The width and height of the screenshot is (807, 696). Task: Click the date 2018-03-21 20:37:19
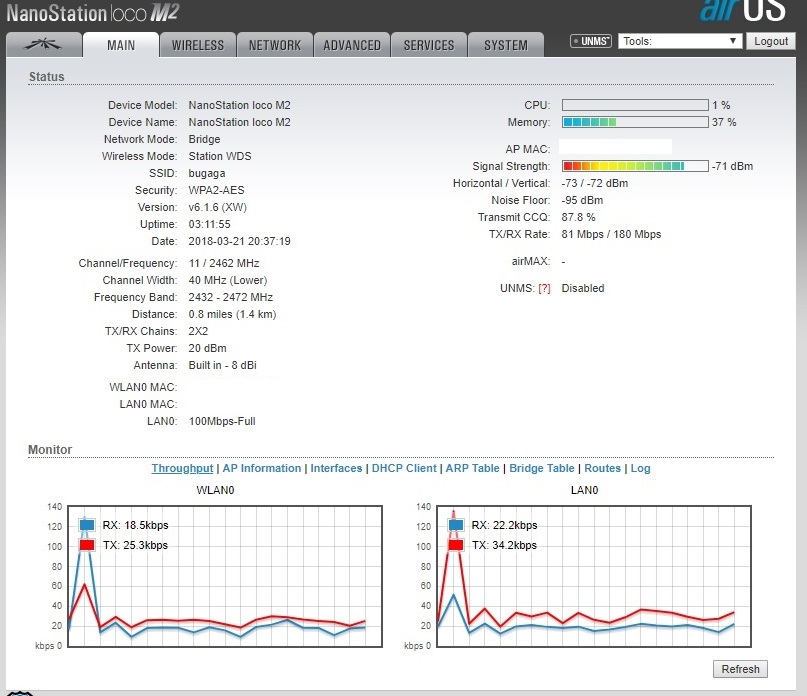[239, 241]
